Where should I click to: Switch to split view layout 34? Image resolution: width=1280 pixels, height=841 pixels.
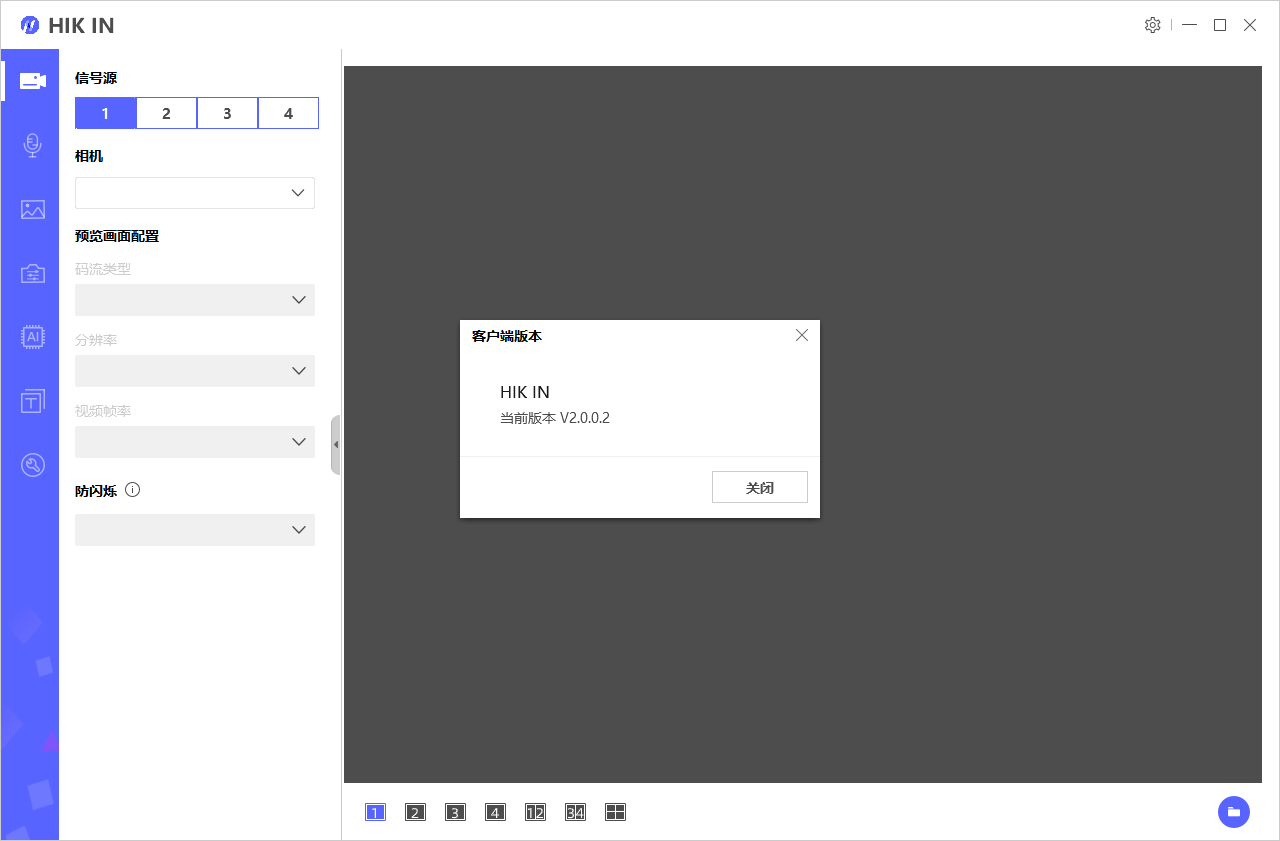[575, 812]
